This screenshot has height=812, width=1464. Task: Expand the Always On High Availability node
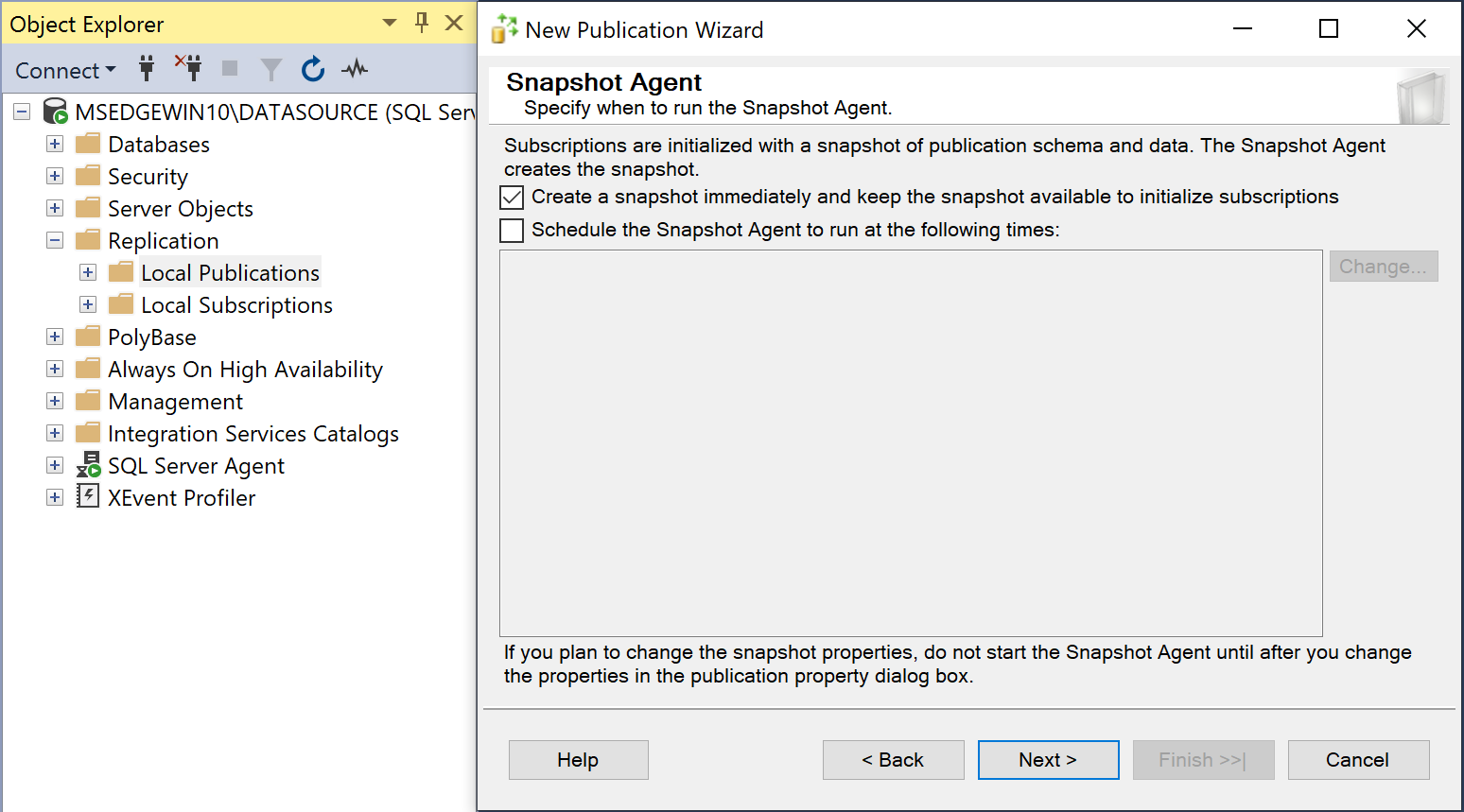point(54,369)
